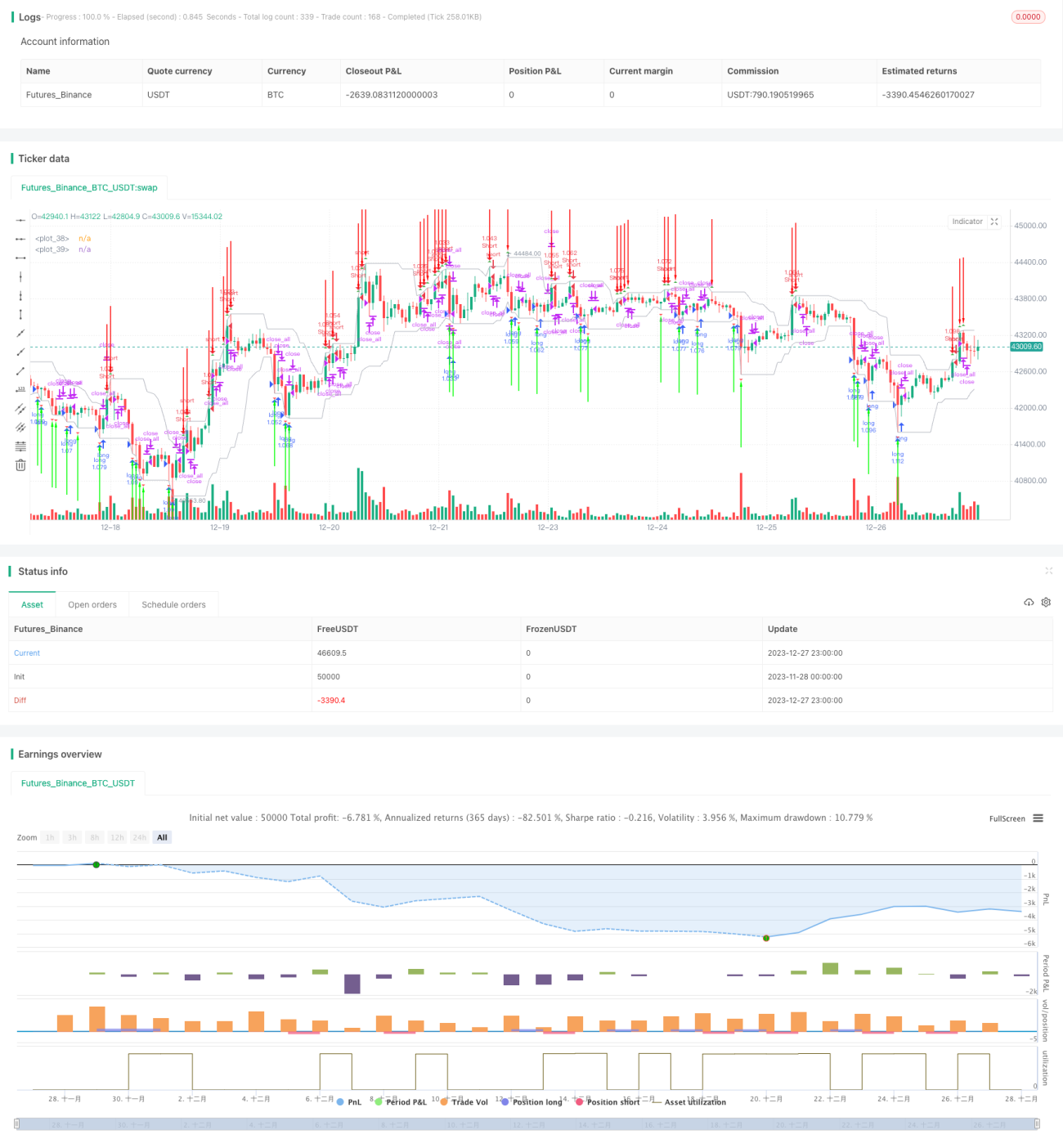Screen dimensions: 1063x1148
Task: Select the All zoom range button
Action: [162, 837]
